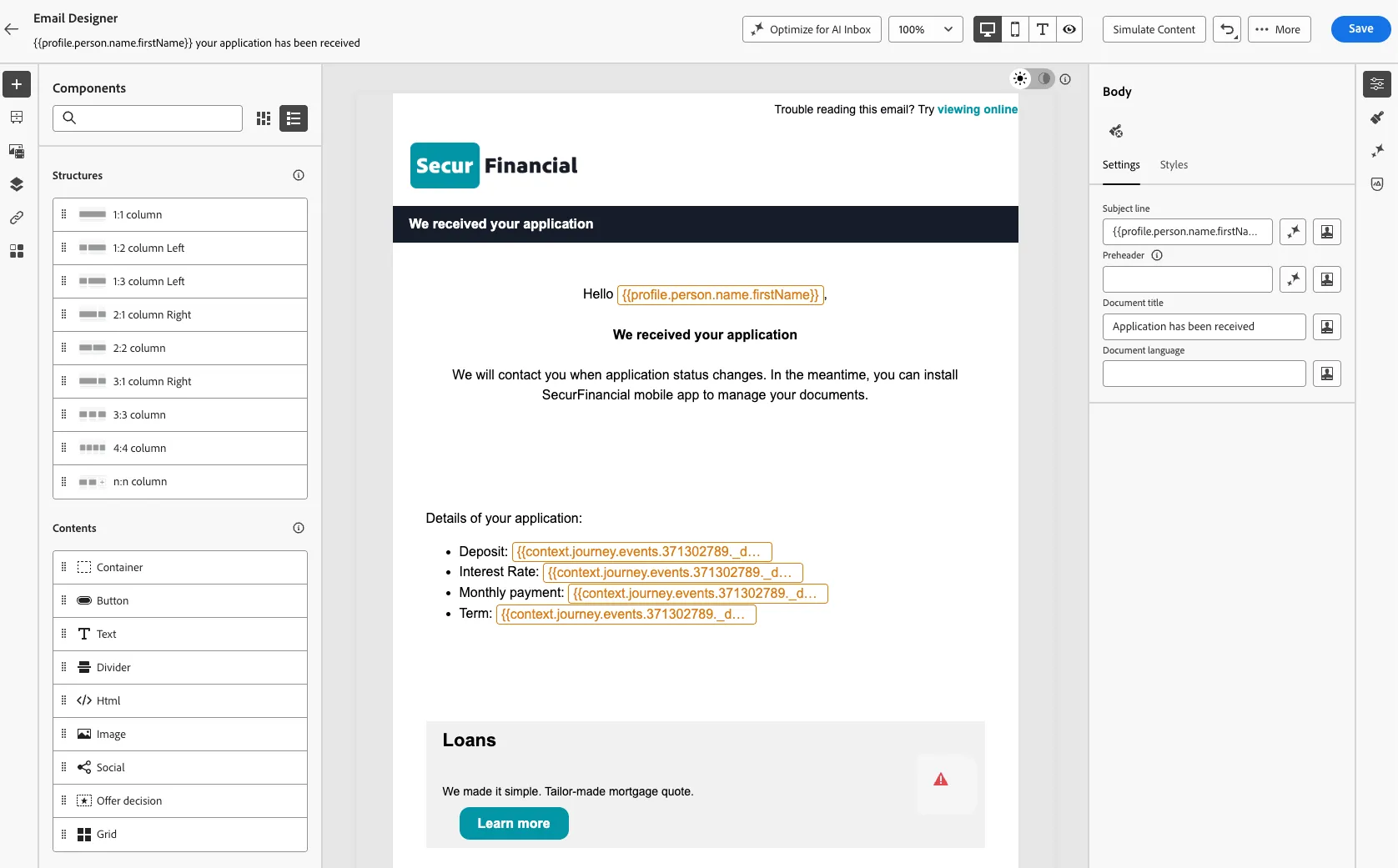Open the content fragments sidebar icon
Image resolution: width=1398 pixels, height=868 pixels.
17,118
